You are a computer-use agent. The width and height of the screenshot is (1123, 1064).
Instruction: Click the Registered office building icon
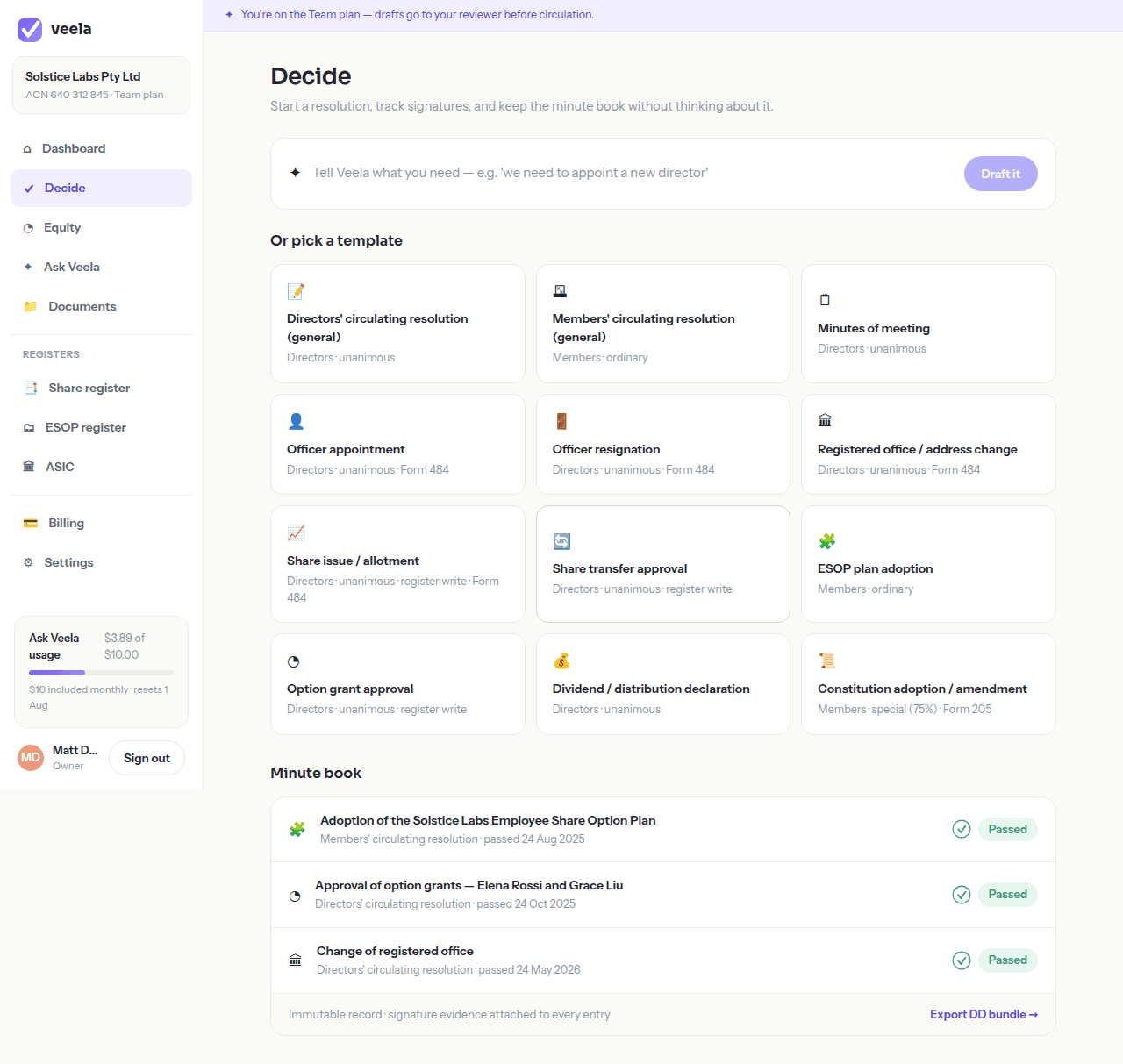pyautogui.click(x=825, y=420)
